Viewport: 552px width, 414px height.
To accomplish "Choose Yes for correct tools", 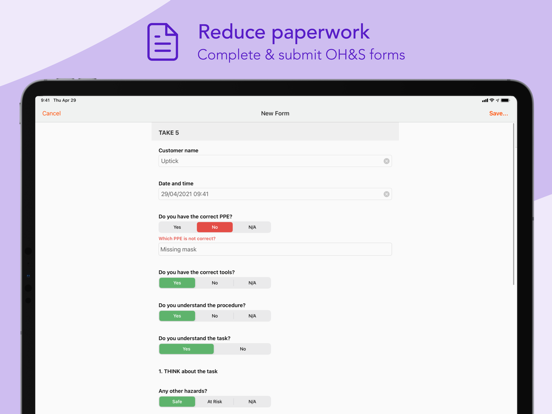I will click(x=177, y=283).
